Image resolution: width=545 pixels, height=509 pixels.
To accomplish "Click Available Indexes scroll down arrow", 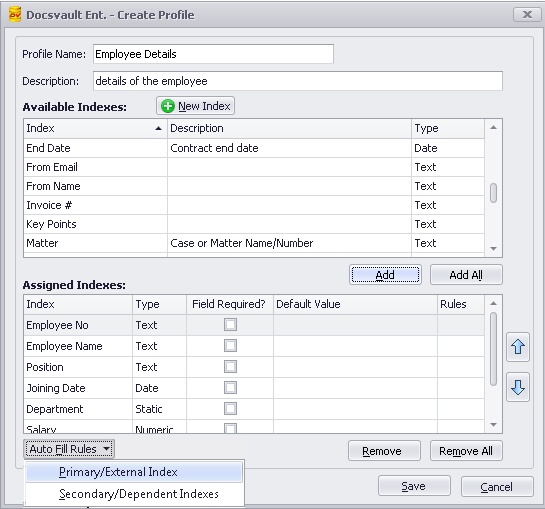I will [x=493, y=249].
